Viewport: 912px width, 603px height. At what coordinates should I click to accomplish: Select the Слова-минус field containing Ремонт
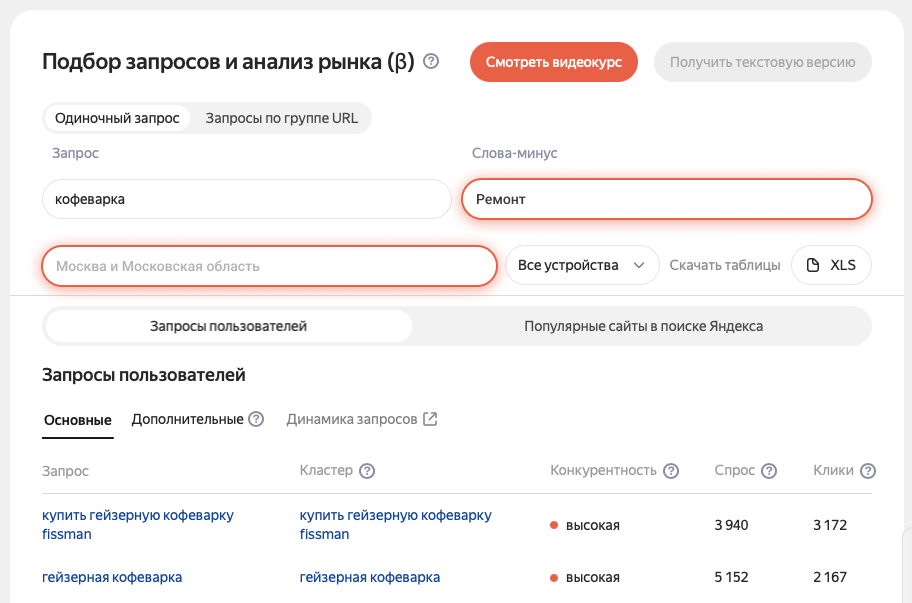666,199
